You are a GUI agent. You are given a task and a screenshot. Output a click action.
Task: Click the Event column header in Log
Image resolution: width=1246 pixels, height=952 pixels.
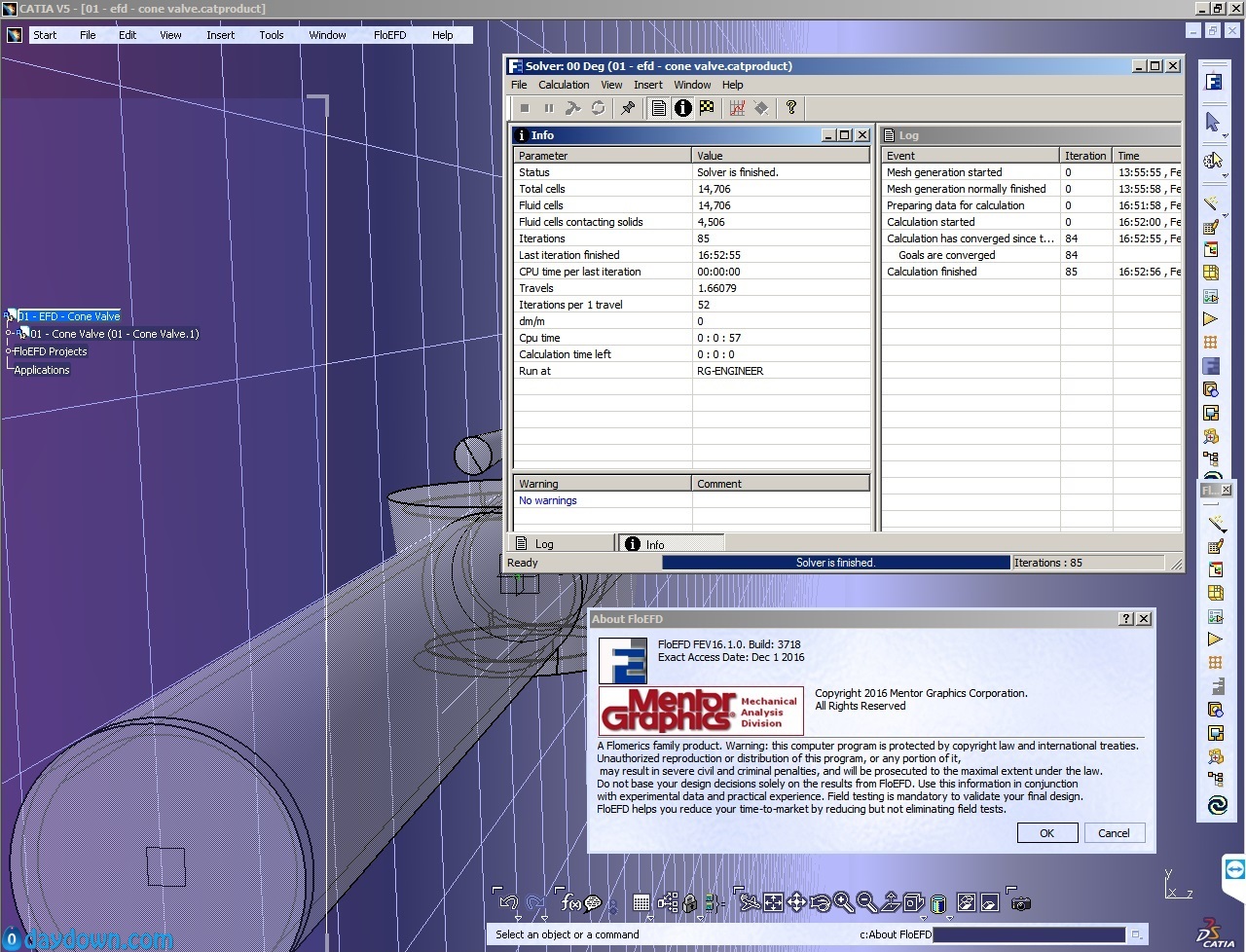pos(971,156)
